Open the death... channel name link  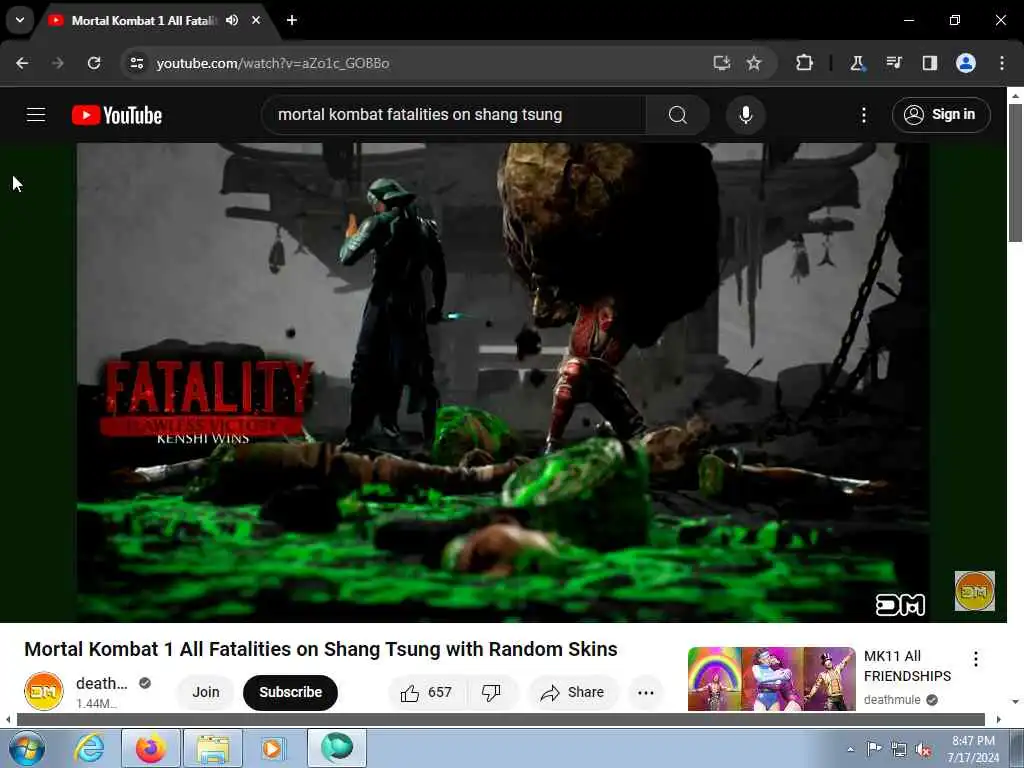(x=101, y=683)
